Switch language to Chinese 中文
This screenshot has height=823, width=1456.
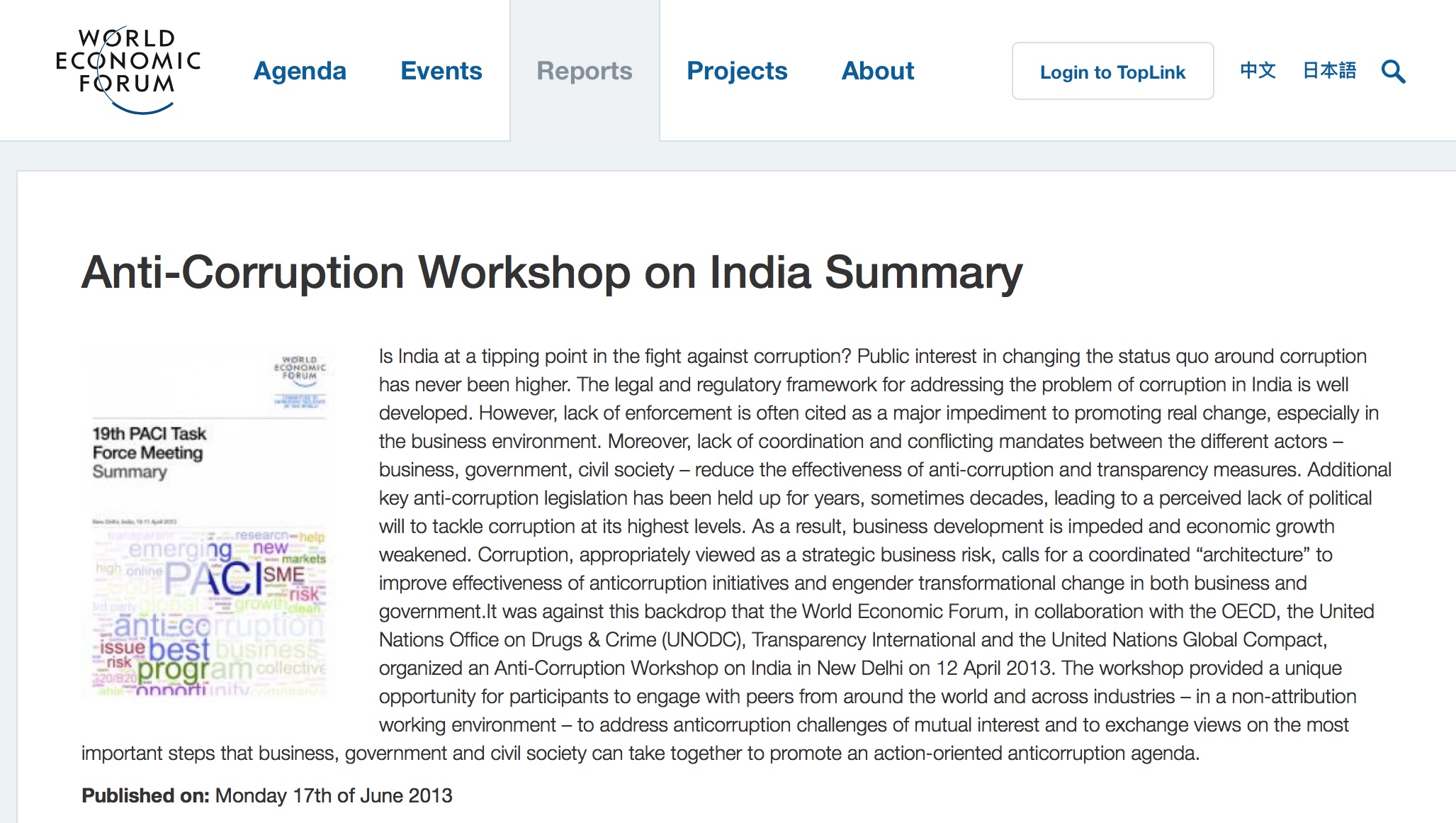[x=1258, y=71]
